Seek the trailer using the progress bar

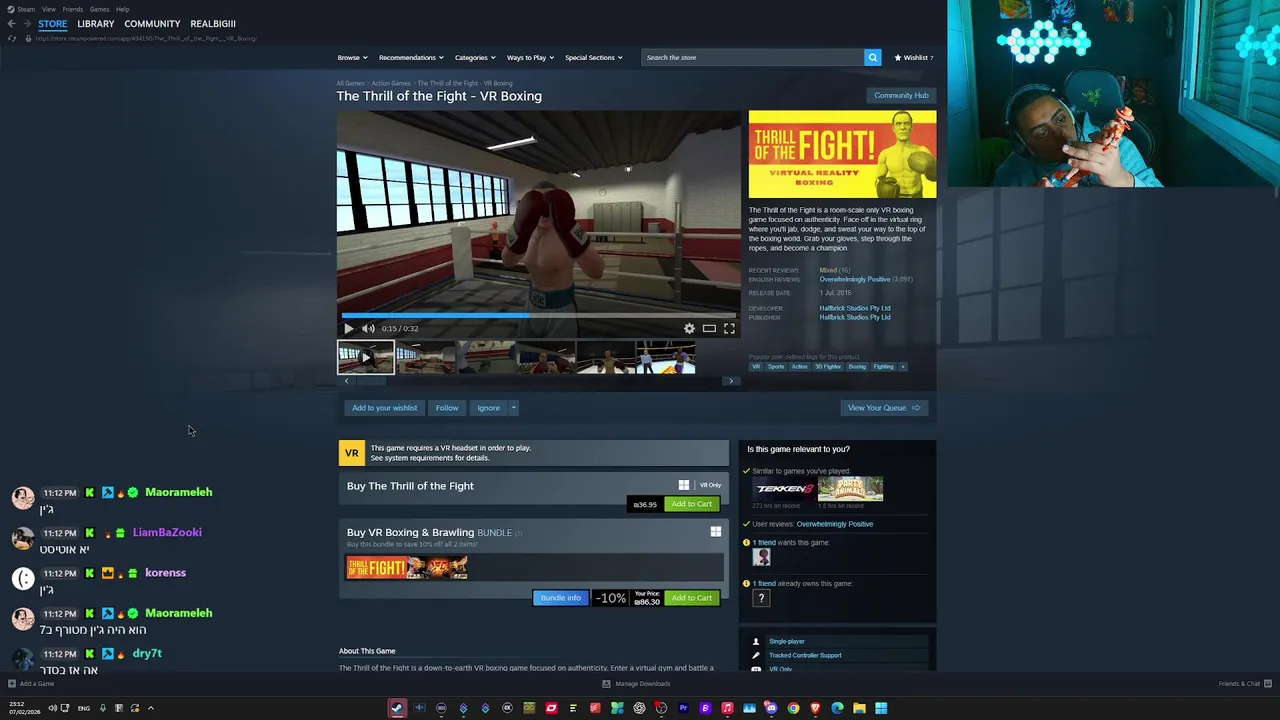pos(538,315)
